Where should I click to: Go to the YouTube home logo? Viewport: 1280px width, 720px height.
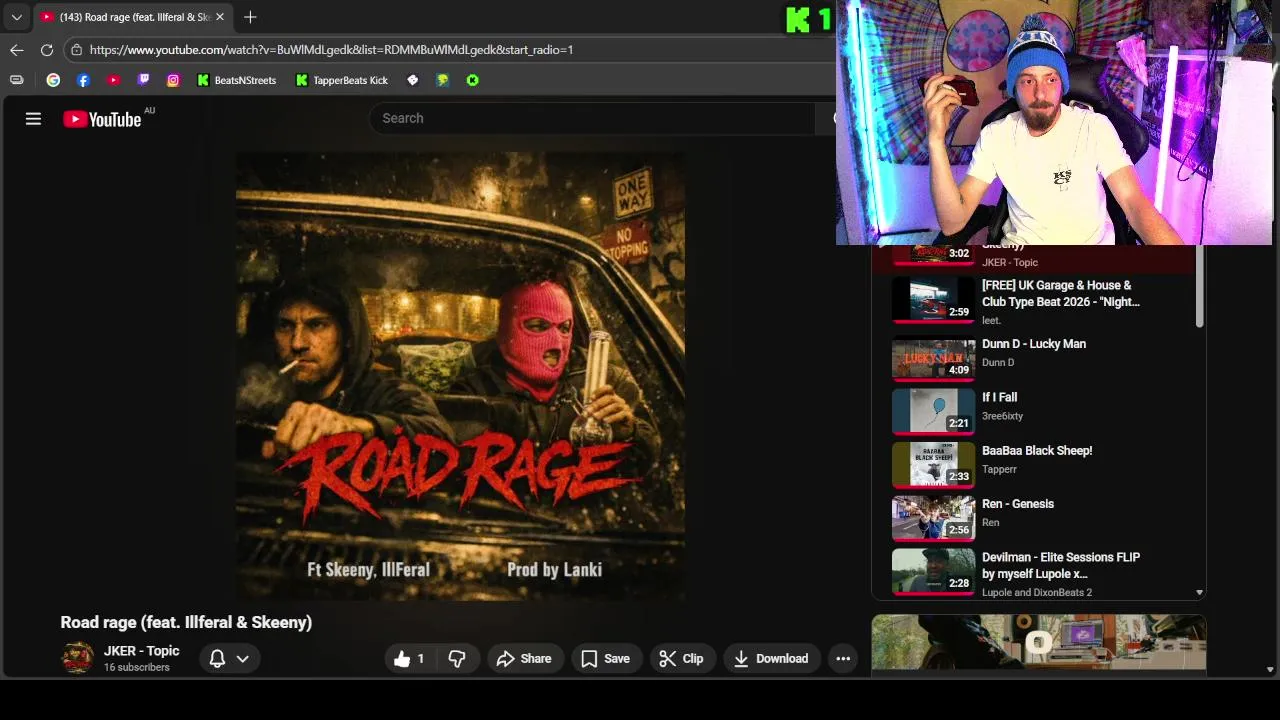[x=102, y=119]
